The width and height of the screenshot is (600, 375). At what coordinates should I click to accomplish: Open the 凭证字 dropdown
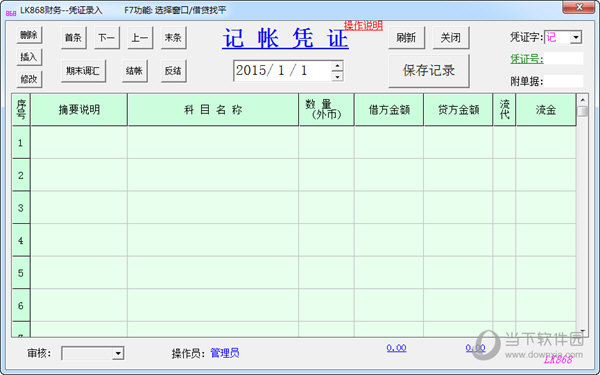576,37
